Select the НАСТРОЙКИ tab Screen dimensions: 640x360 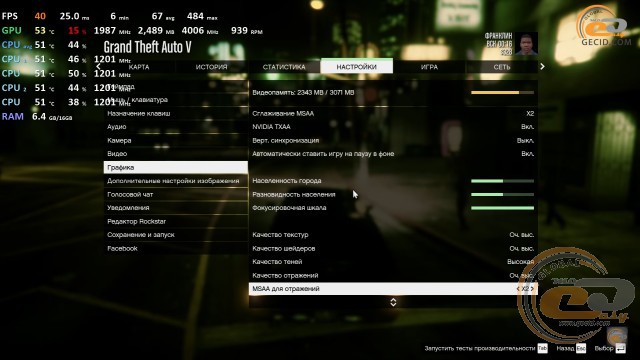(357, 66)
